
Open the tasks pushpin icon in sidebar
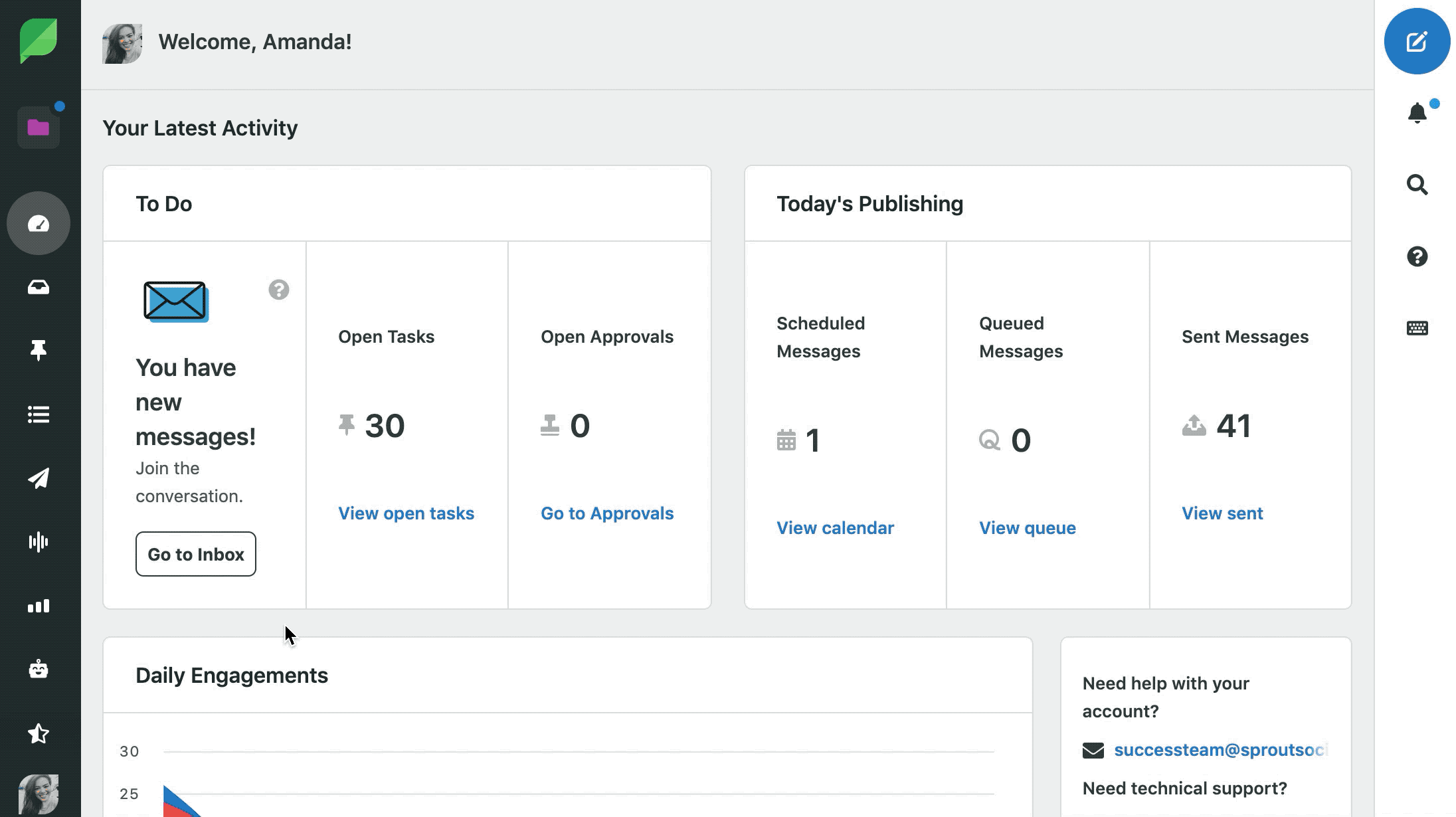[39, 350]
